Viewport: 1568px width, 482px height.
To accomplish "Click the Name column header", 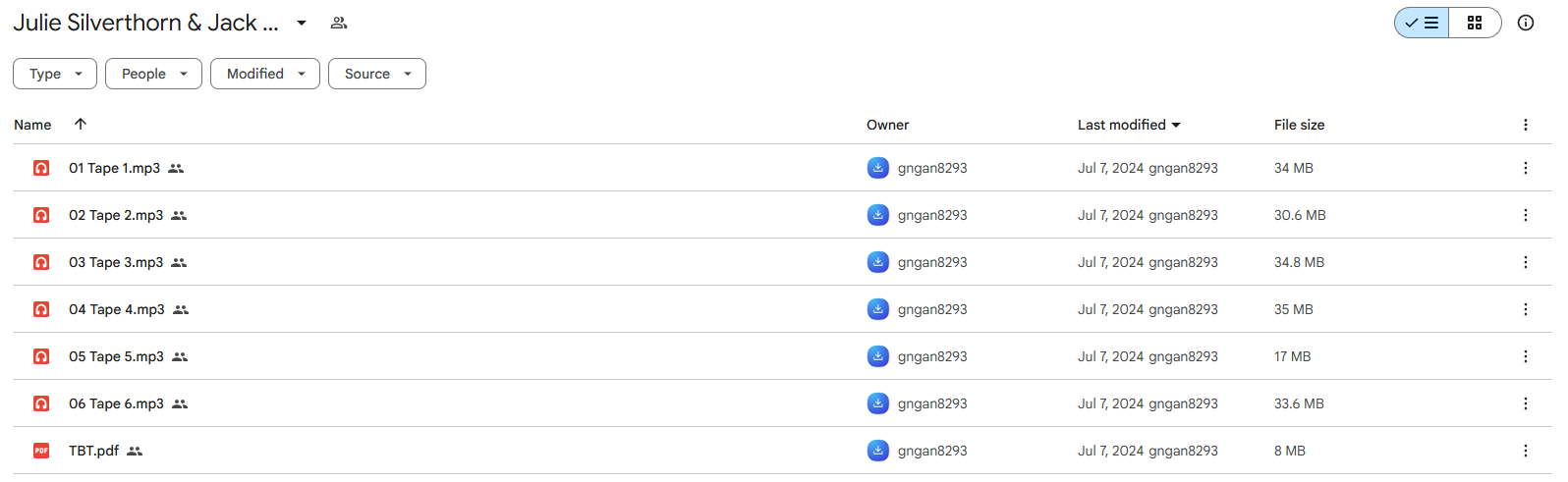I will coord(32,125).
